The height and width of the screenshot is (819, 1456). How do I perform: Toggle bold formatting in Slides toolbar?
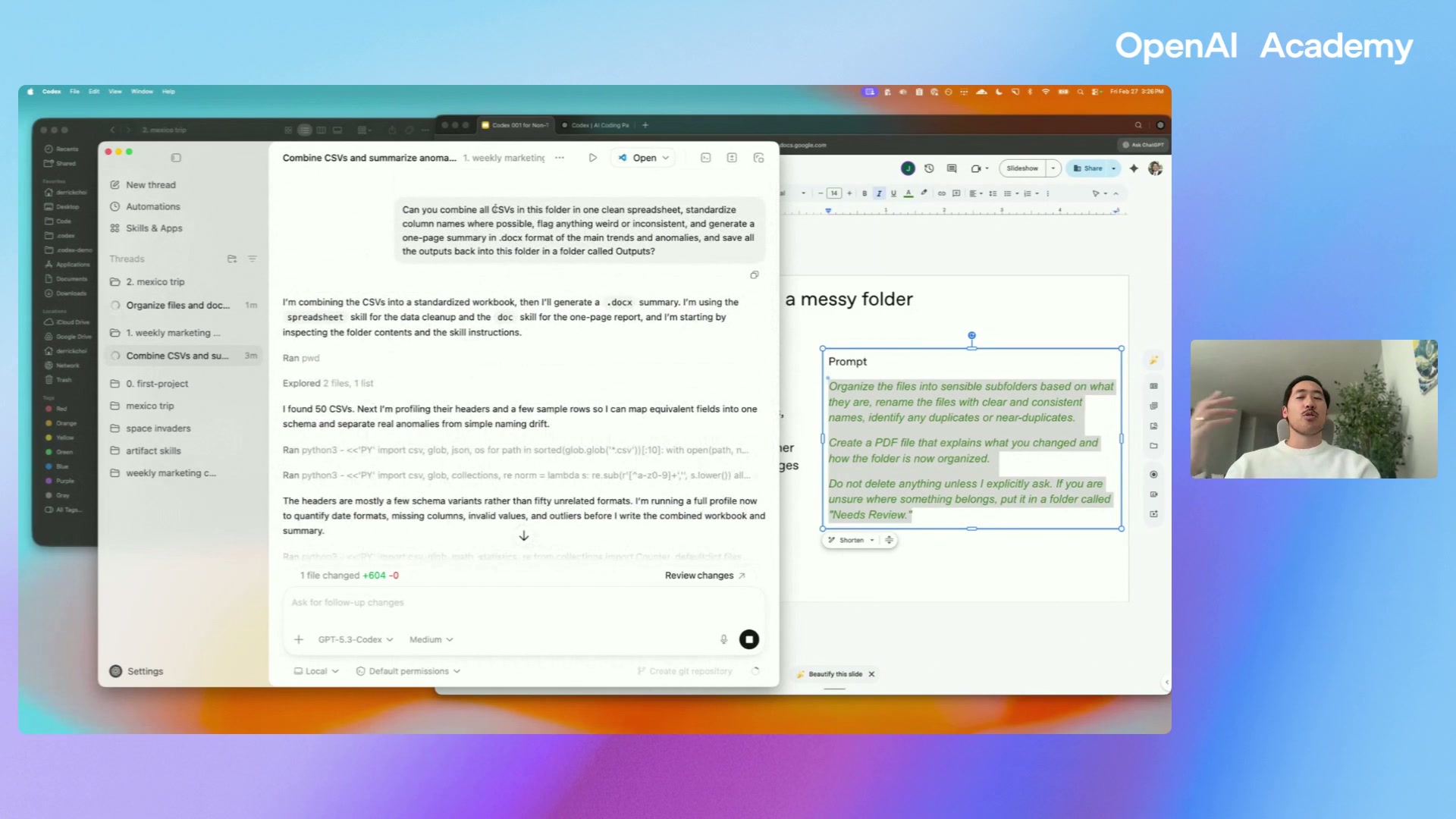point(864,193)
